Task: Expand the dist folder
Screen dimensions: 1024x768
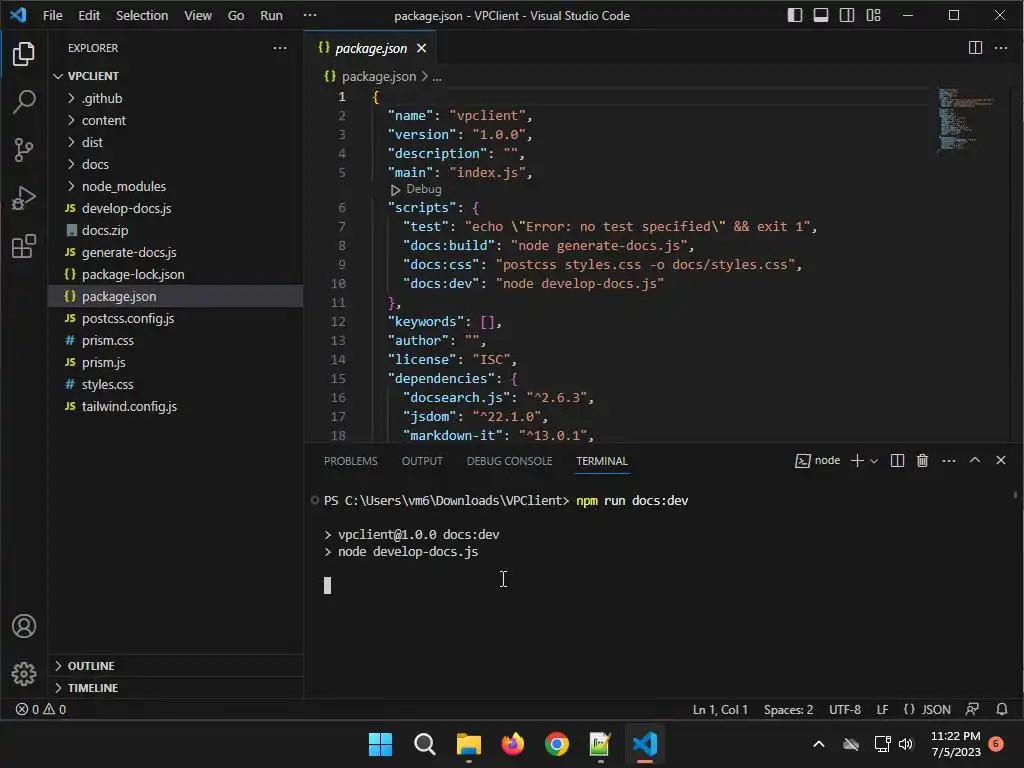Action: tap(176, 142)
